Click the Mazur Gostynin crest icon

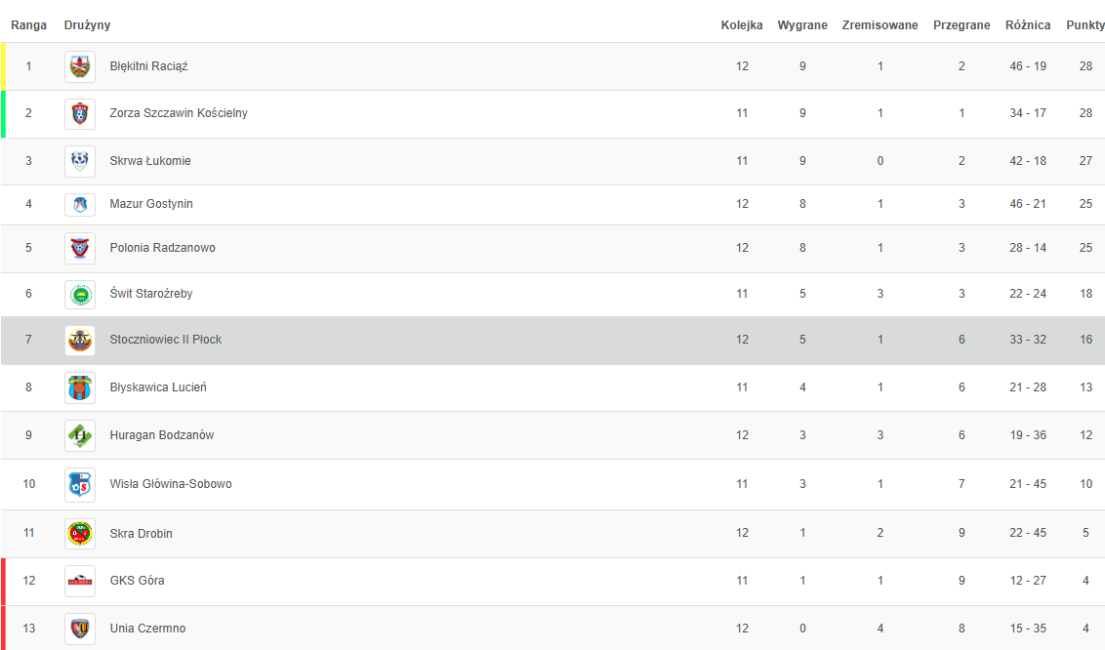pyautogui.click(x=80, y=205)
